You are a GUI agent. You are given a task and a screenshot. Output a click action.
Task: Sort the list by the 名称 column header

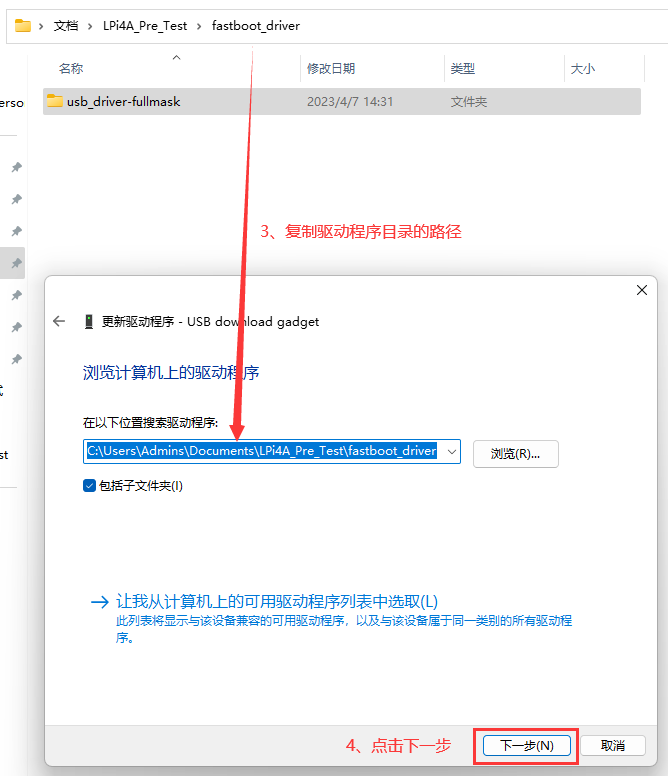click(71, 68)
